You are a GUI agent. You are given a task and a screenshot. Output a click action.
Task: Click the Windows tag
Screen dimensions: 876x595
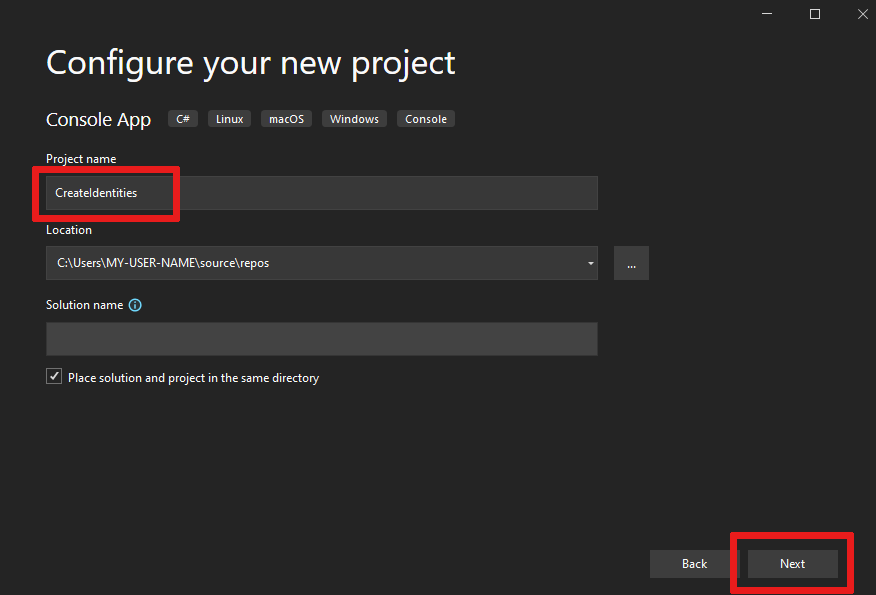[354, 119]
